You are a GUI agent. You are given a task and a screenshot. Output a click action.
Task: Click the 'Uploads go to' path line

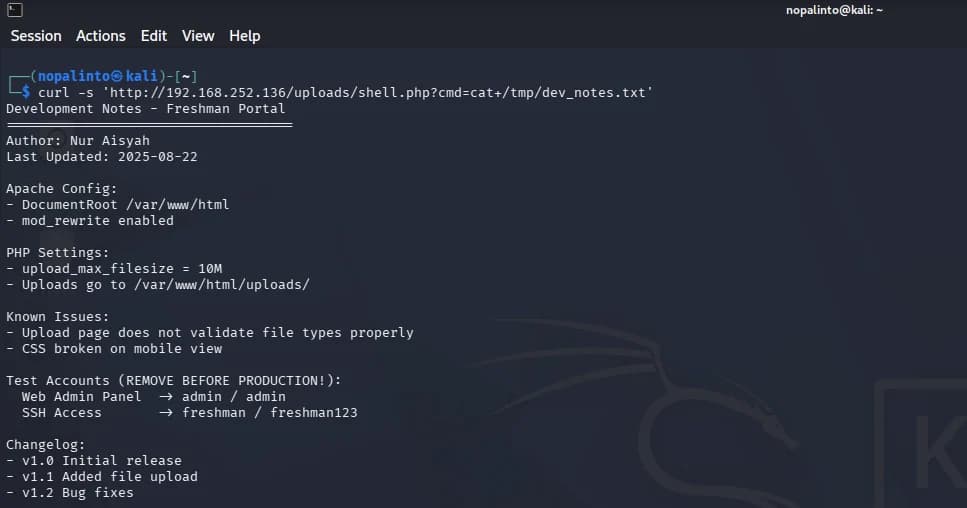(x=158, y=285)
